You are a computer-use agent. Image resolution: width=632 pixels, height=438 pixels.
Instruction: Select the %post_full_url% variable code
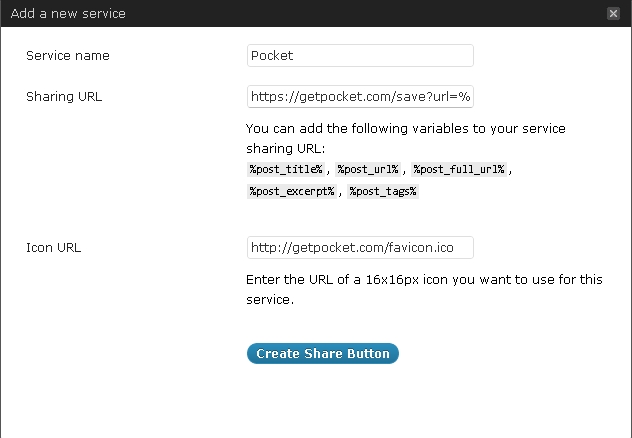click(x=459, y=169)
